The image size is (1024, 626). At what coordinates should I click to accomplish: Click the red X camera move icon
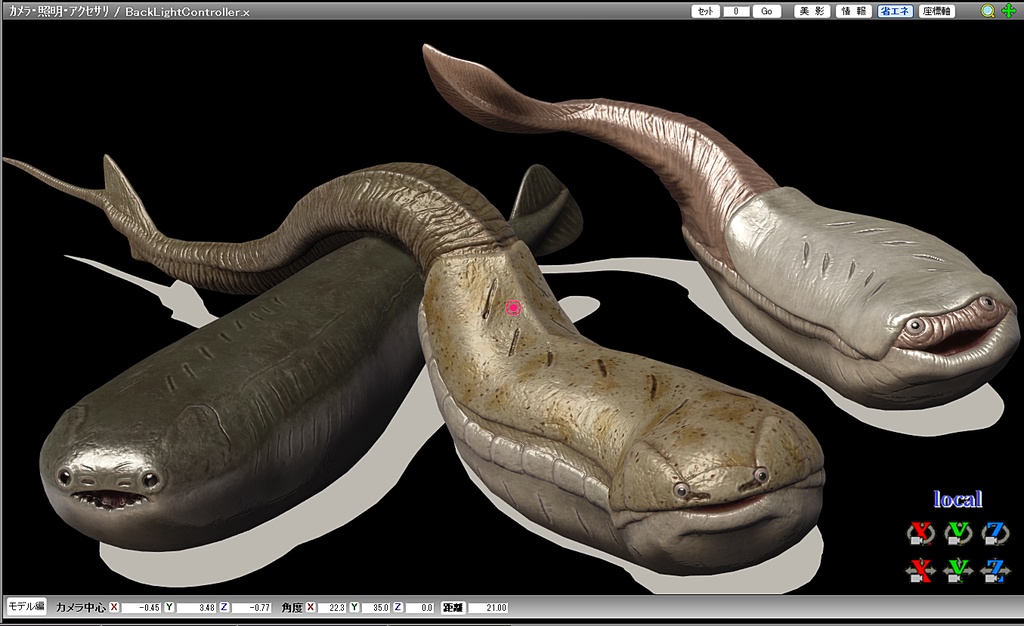pyautogui.click(x=919, y=570)
